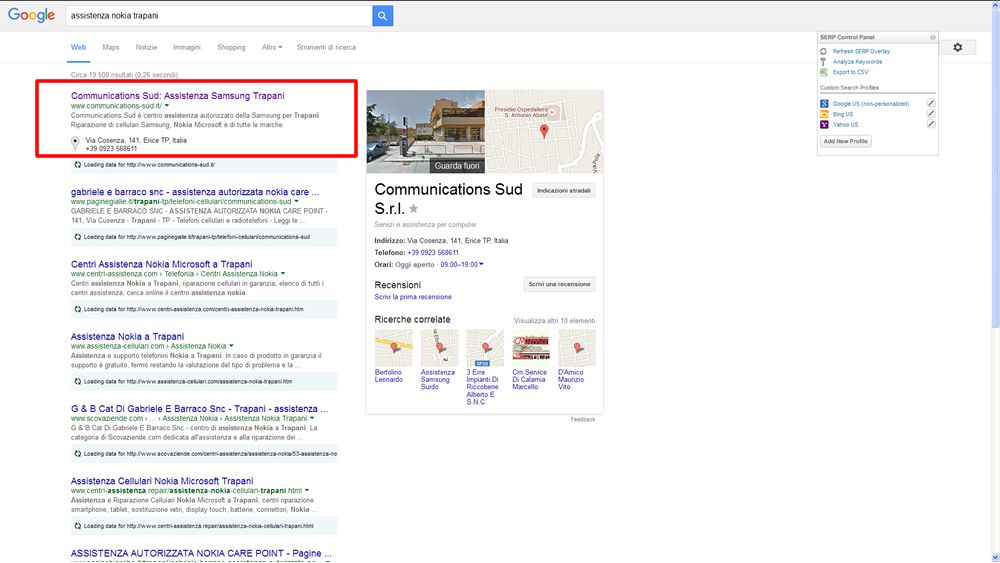Screen dimensions: 1000x563
Task: Click Add New Profile button
Action: [845, 141]
